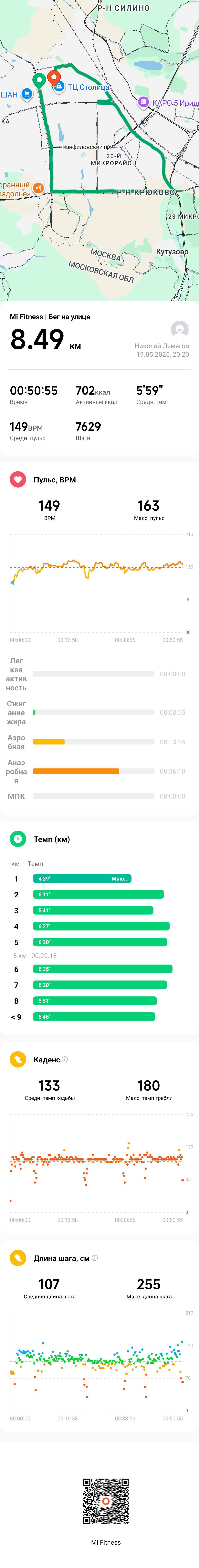
Task: Click the Анаэробная orange zone bar
Action: [76, 771]
